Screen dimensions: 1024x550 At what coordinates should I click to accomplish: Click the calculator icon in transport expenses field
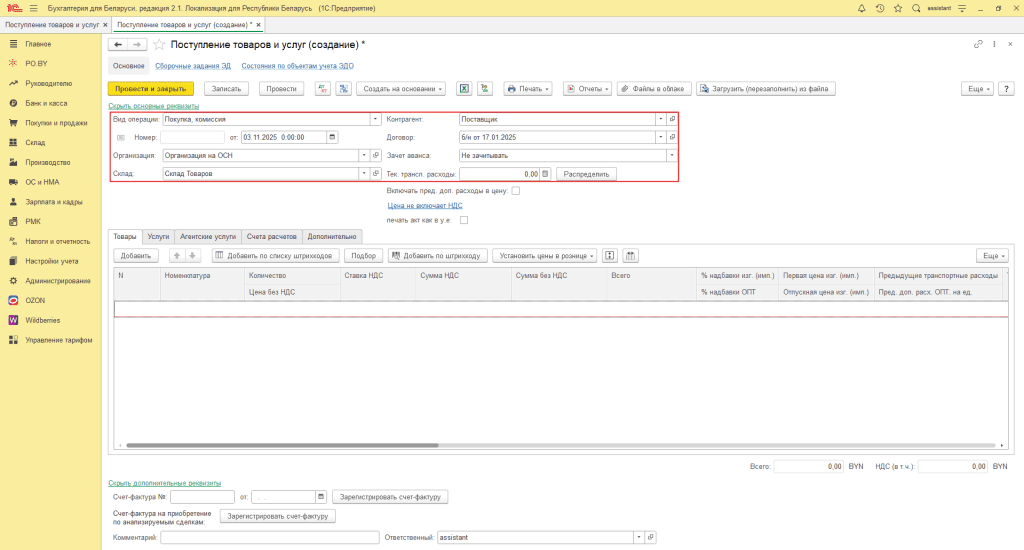tap(545, 173)
